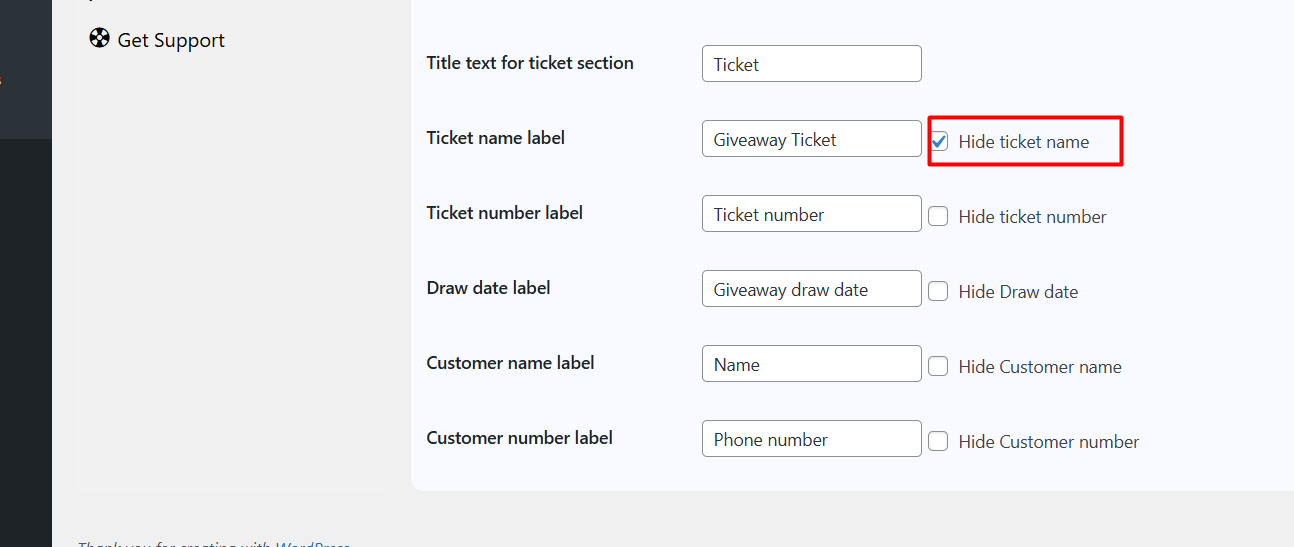Toggle the Hide Customer number checkbox
The image size is (1294, 547).
tap(938, 441)
